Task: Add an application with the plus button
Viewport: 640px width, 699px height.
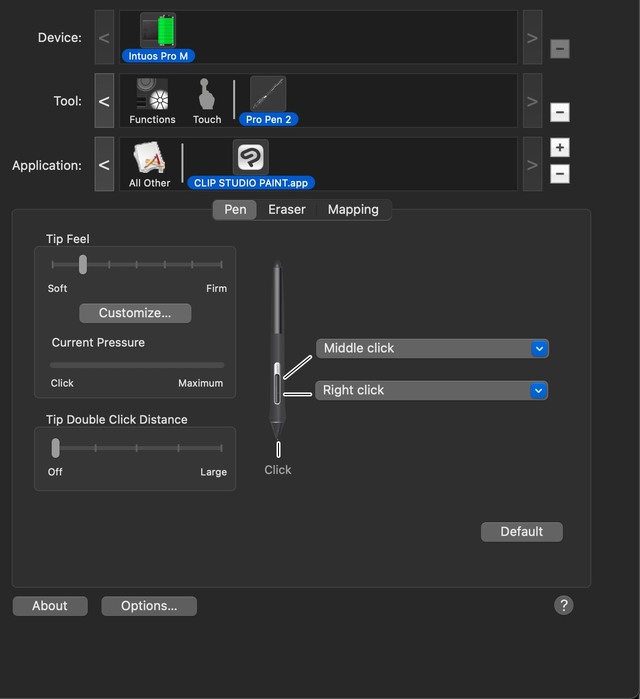Action: click(x=560, y=148)
